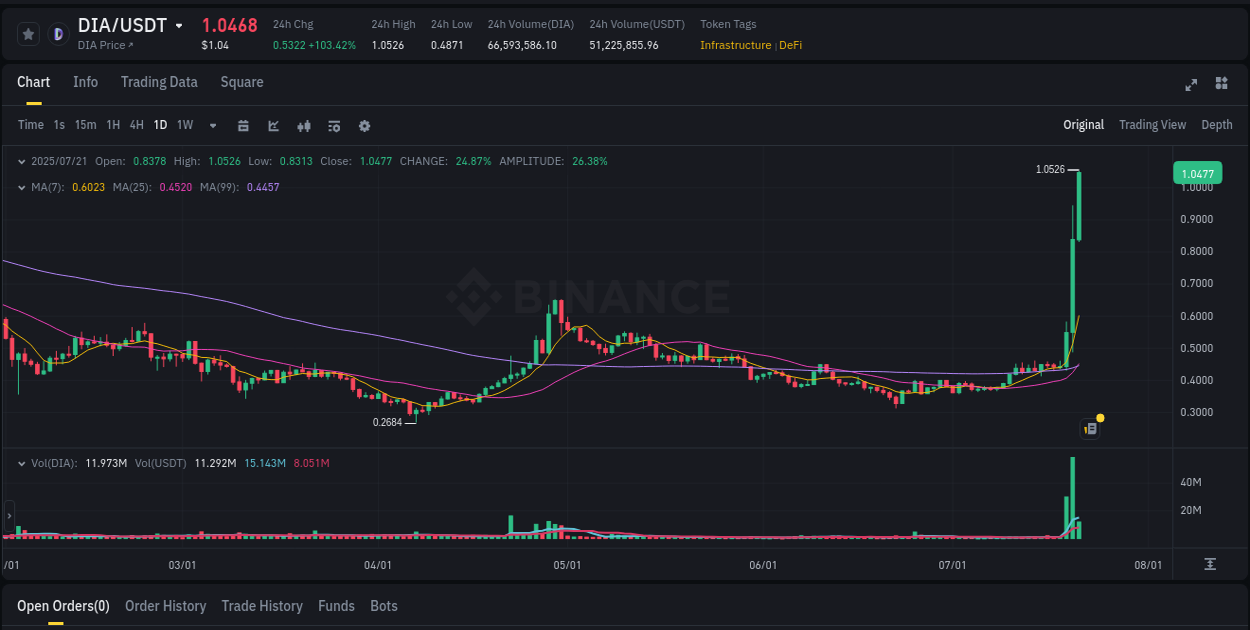1250x630 pixels.
Task: Collapse the OHLC info row chevron
Action: pos(22,161)
